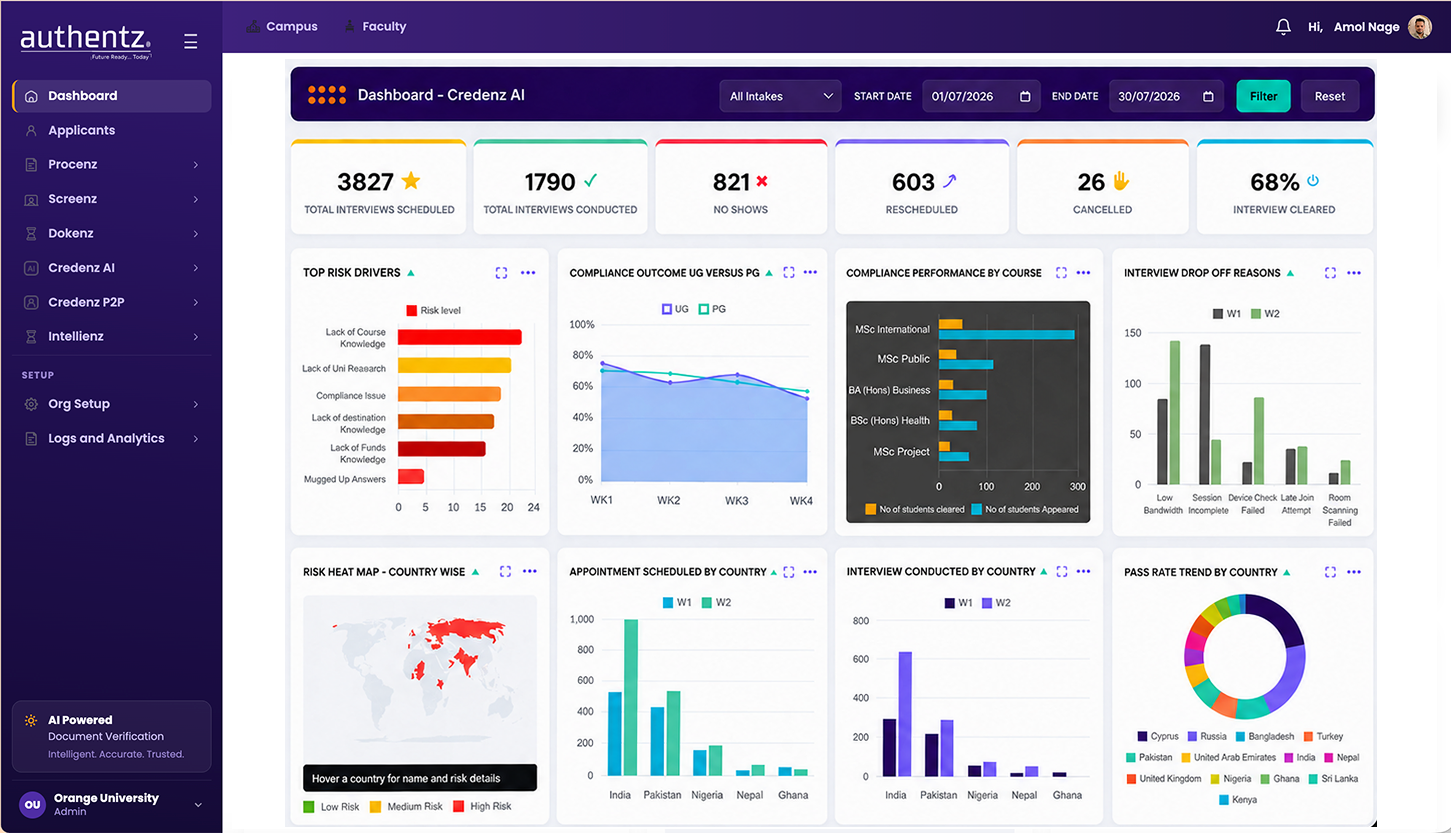Click the Total Interviews Scheduled card
Image resolution: width=1451 pixels, height=833 pixels.
[x=379, y=187]
